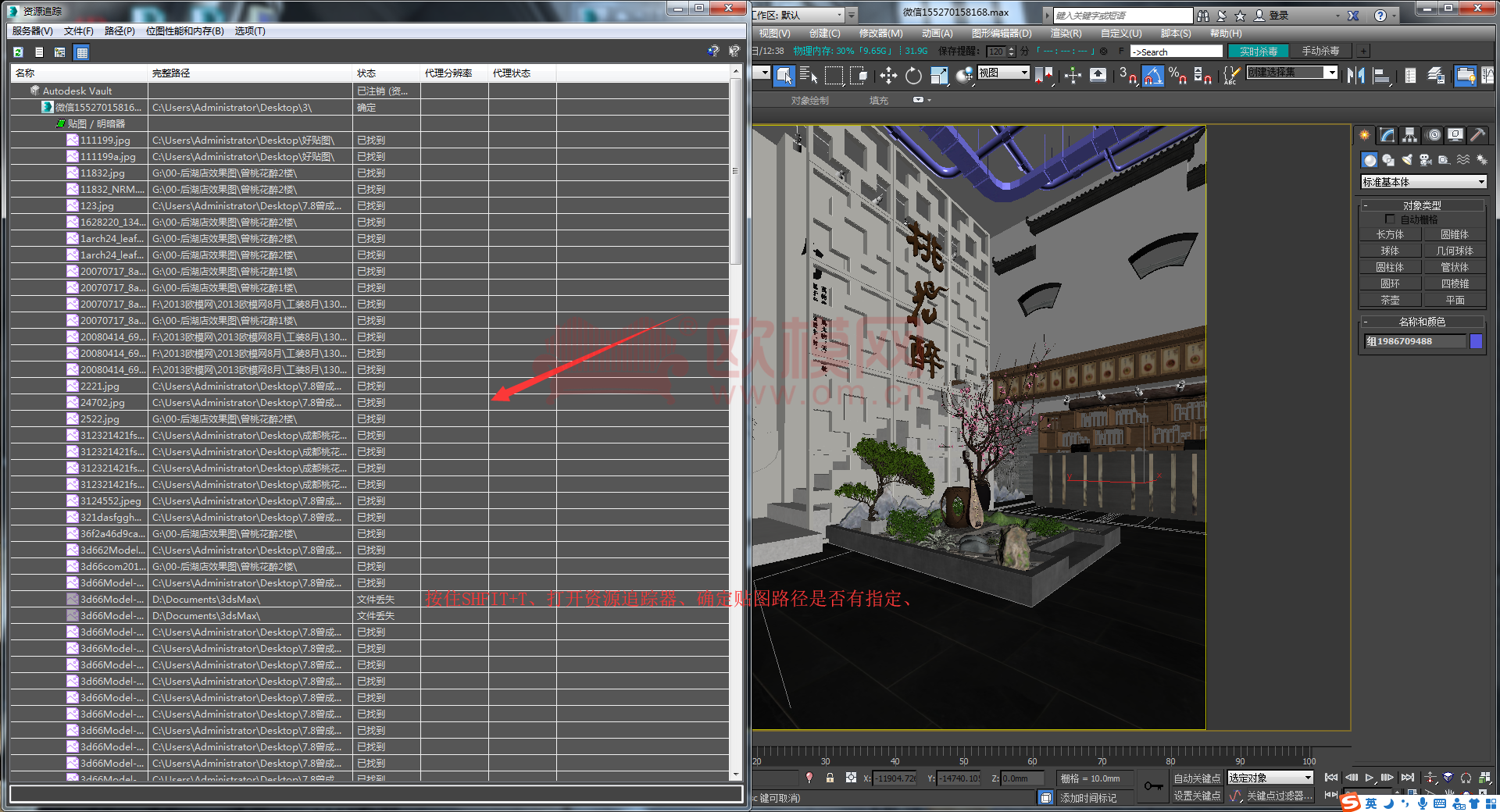Viewport: 1500px width, 812px height.
Task: Open the 标准基本体 dropdown
Action: pyautogui.click(x=1422, y=182)
